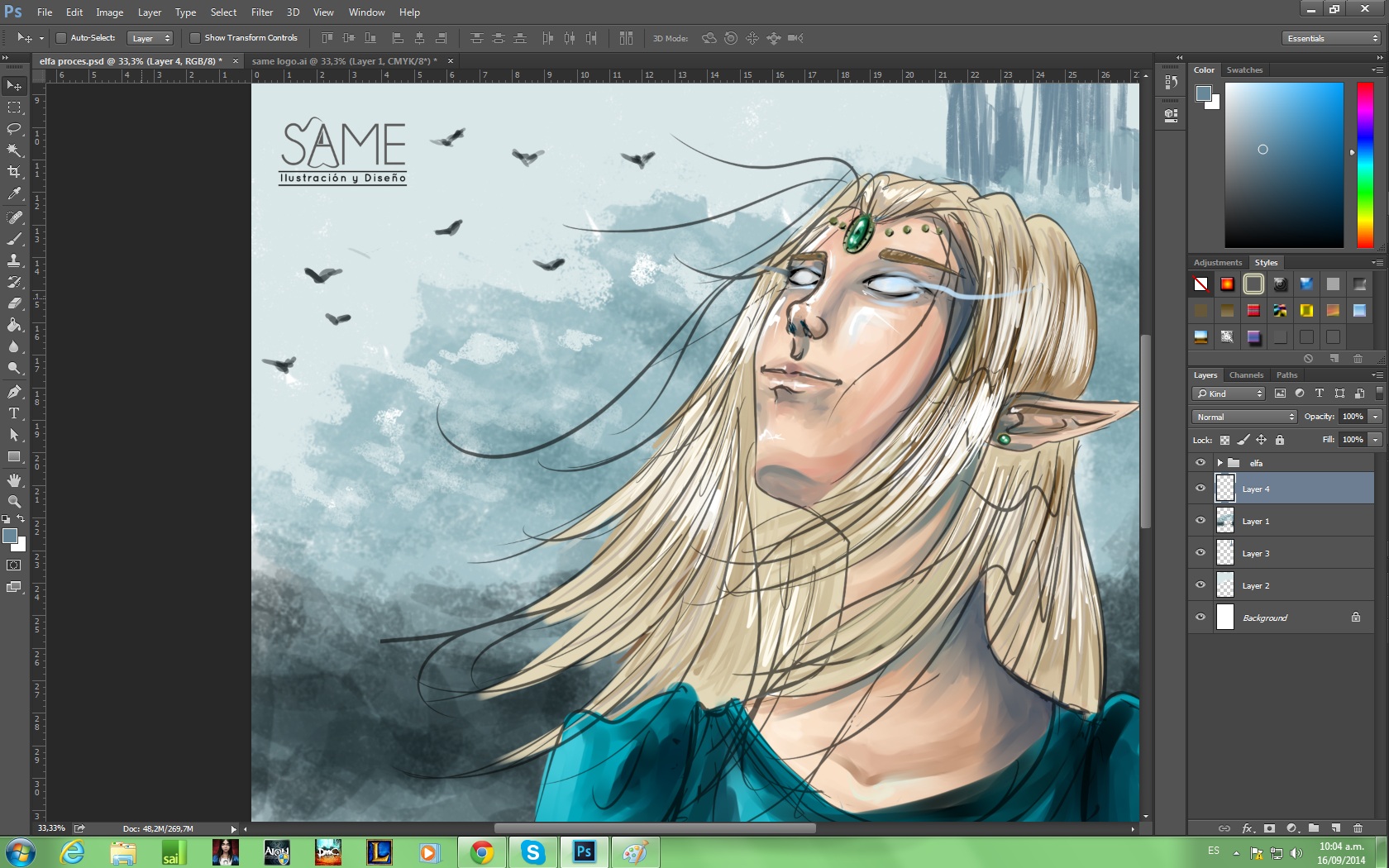Enable the Auto-Select checkbox

(x=61, y=38)
